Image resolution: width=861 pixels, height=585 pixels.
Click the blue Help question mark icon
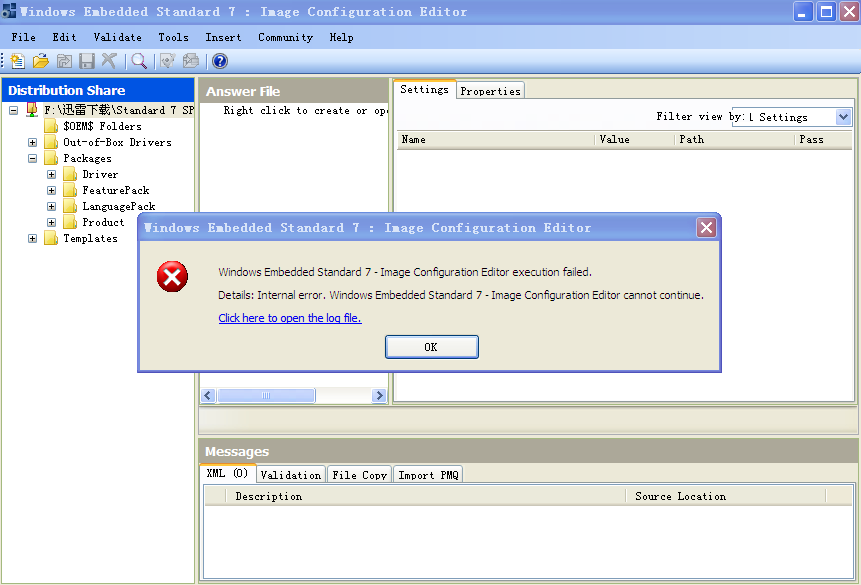tap(220, 61)
